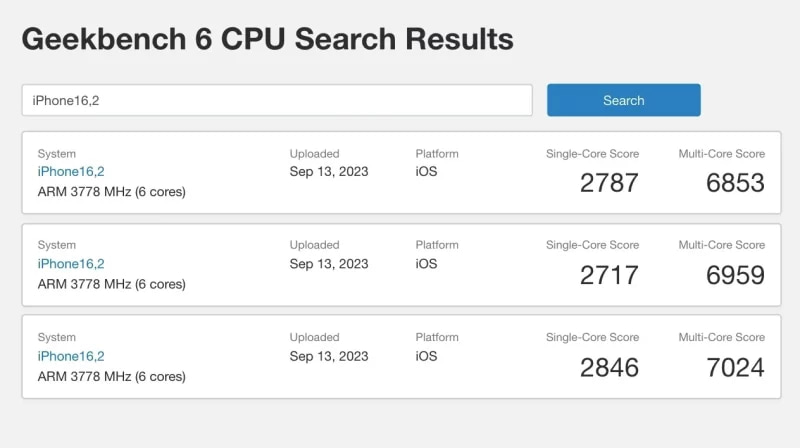This screenshot has height=448, width=800.
Task: Click the single-core score 2787
Action: (609, 183)
